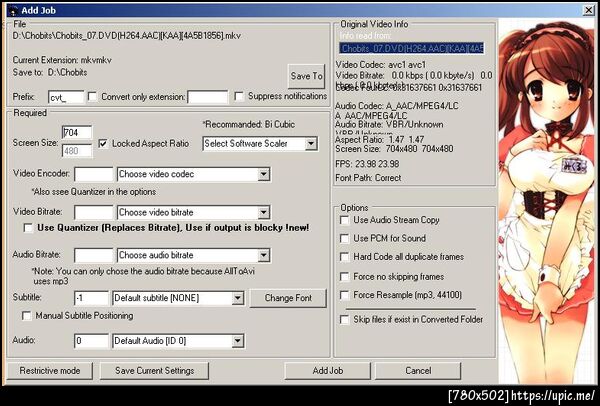Click the screen width field showing 704
Screen dimensions: 600x406
point(77,132)
